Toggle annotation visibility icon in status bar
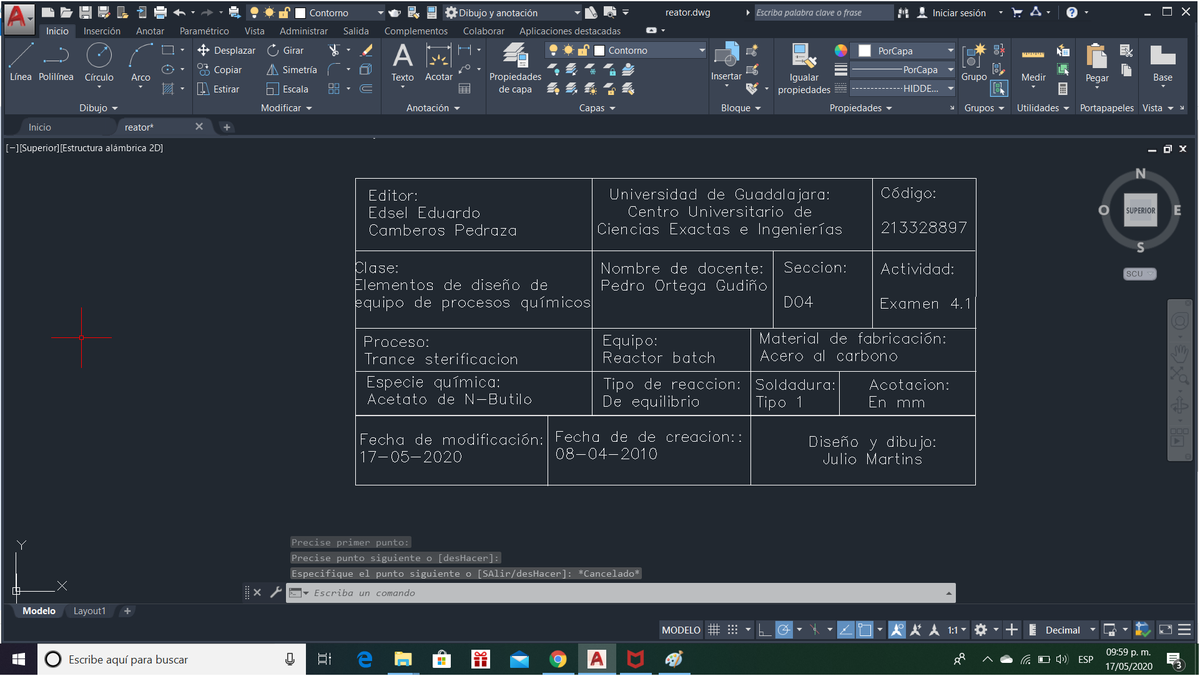Screen dimensions: 1200x676 tap(897, 630)
